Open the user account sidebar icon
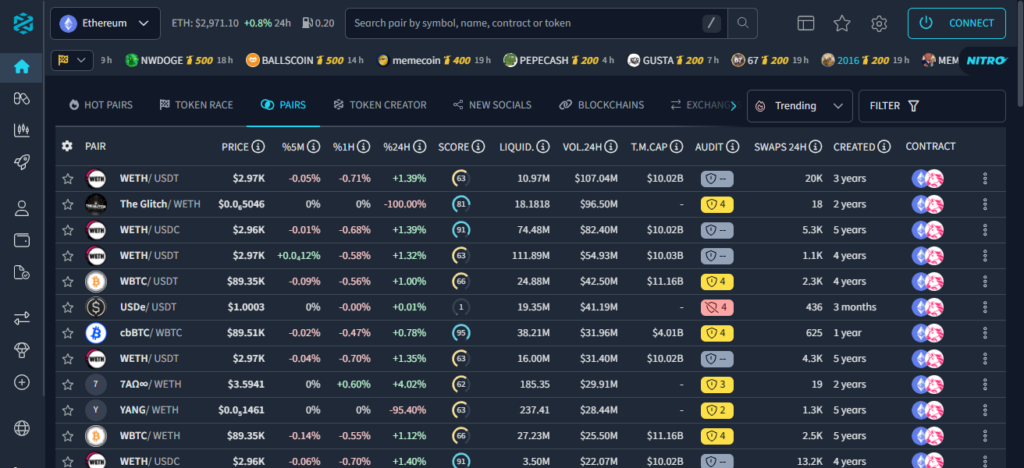 click(22, 209)
